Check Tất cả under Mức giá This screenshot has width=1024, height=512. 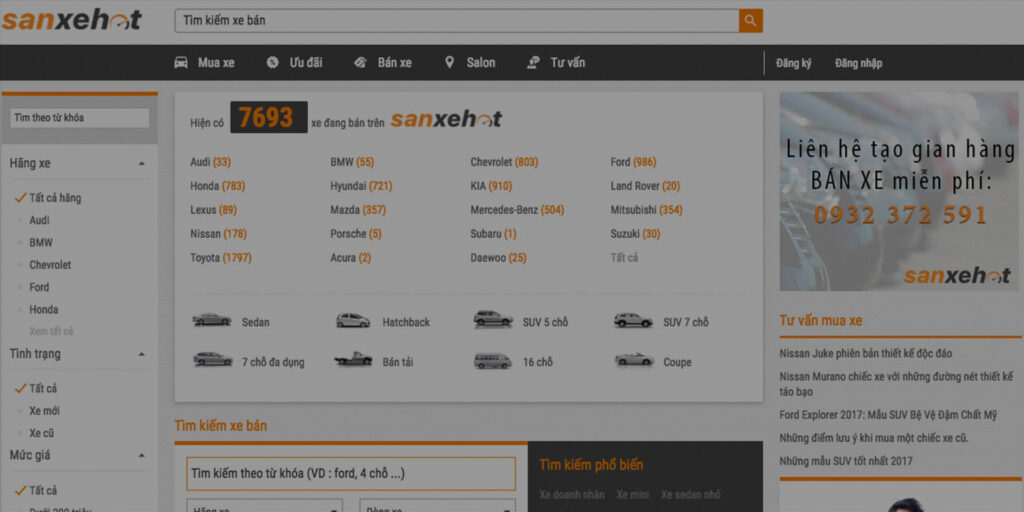pos(36,490)
